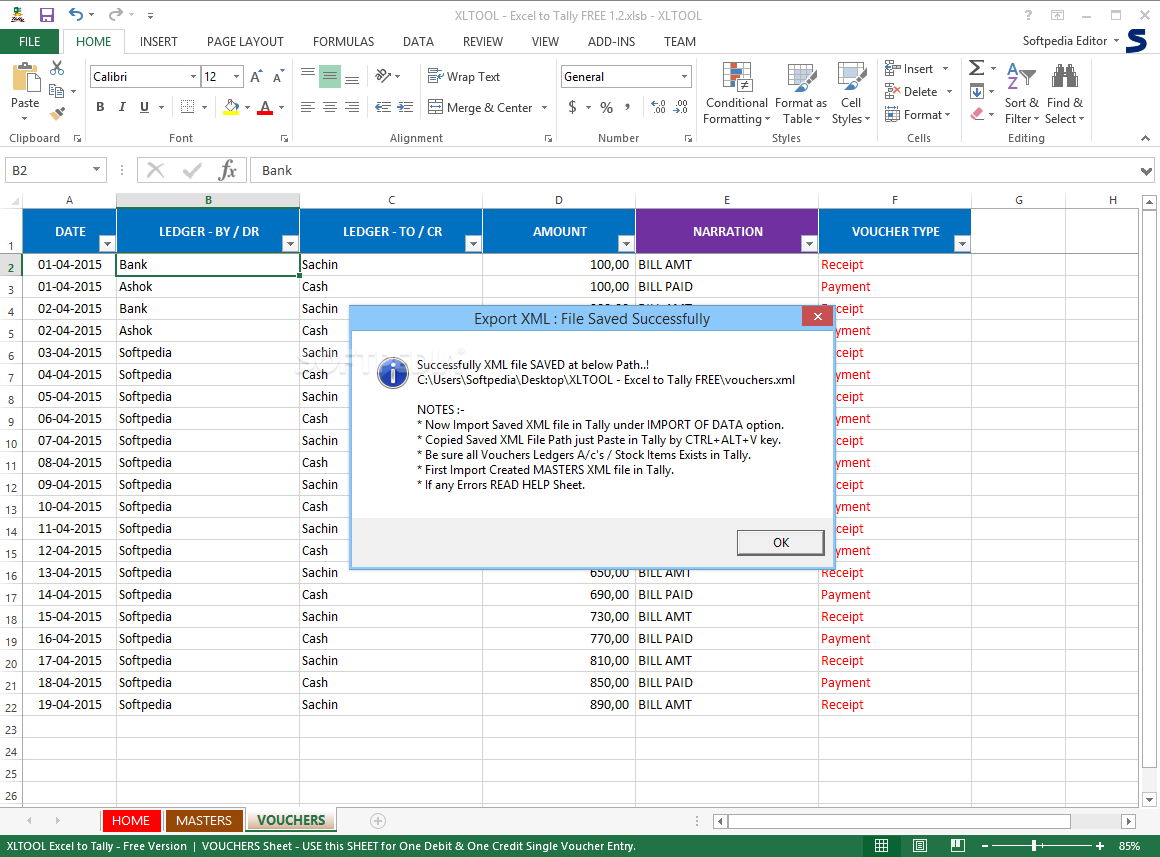Click Merge & Center
The width and height of the screenshot is (1160, 857).
tap(480, 107)
